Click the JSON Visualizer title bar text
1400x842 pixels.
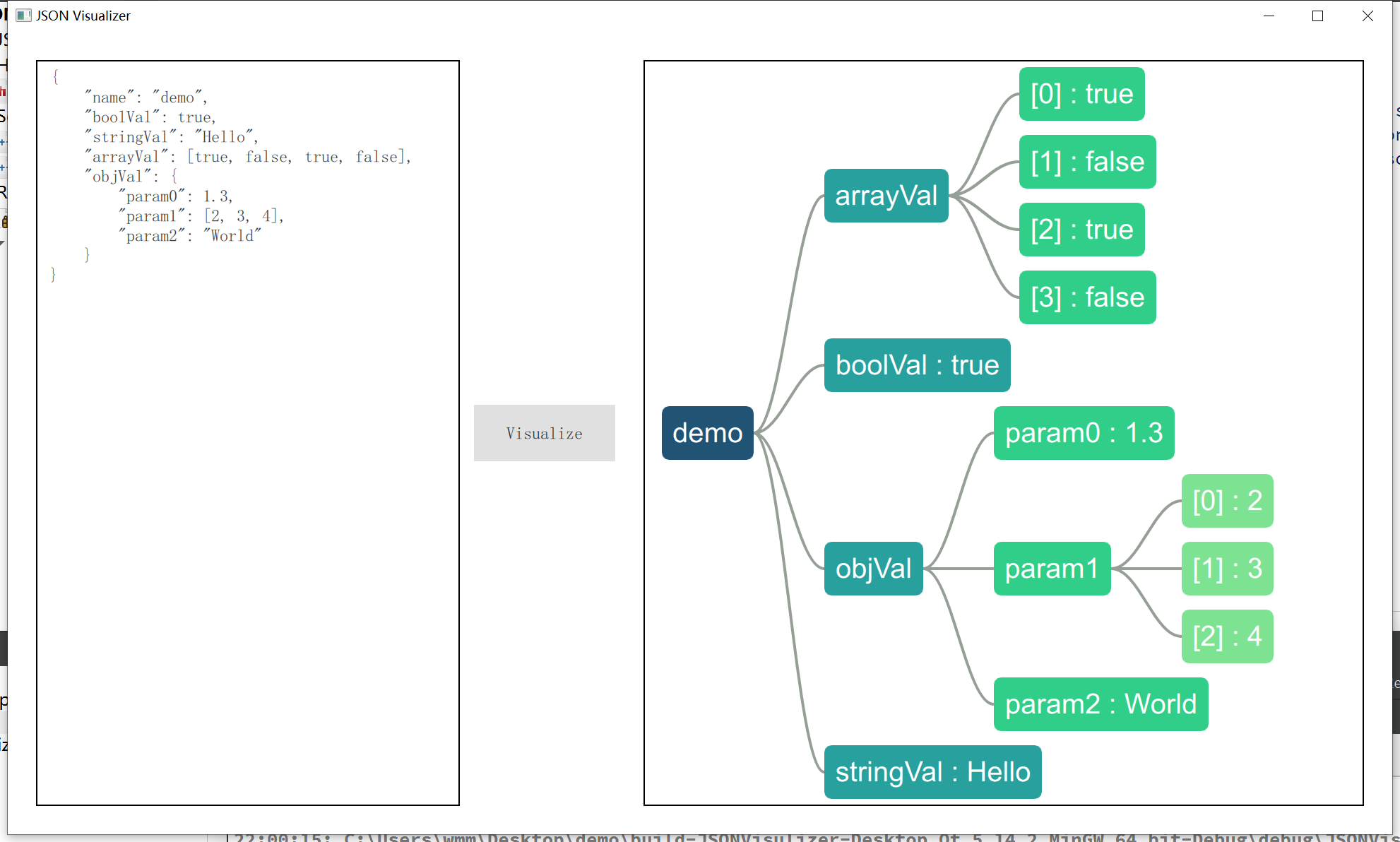[x=83, y=16]
